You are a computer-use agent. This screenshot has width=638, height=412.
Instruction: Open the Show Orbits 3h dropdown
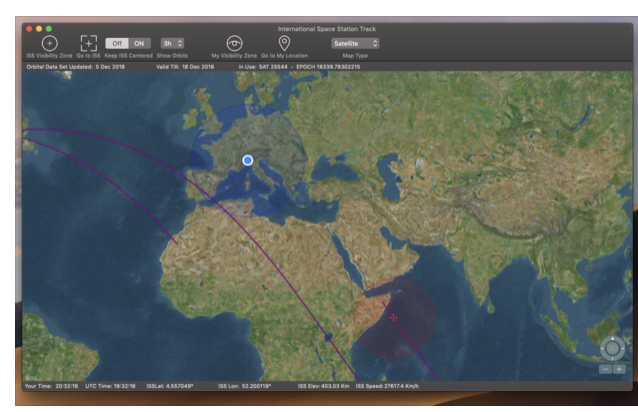point(173,43)
